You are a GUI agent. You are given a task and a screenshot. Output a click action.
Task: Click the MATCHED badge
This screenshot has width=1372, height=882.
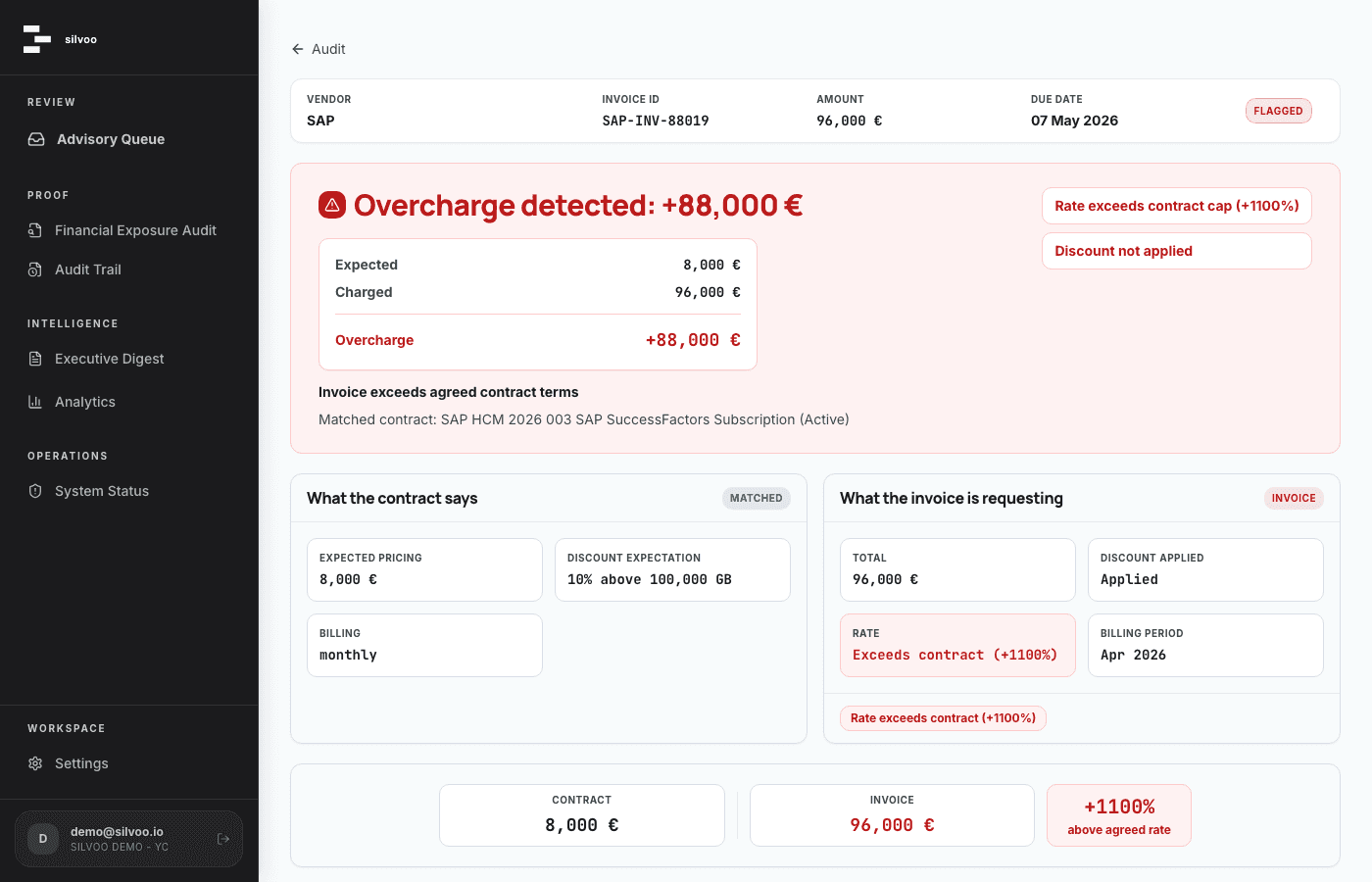(x=757, y=498)
